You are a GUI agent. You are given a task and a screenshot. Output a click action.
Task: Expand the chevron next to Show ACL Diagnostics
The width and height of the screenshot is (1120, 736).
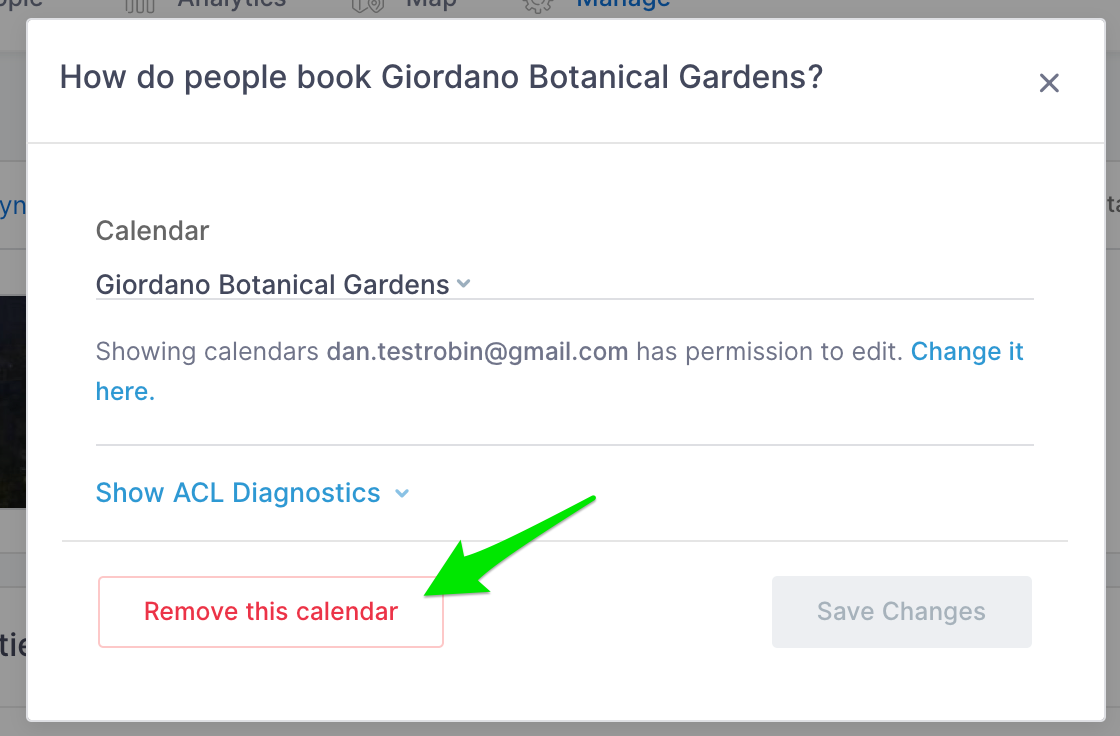pos(402,493)
